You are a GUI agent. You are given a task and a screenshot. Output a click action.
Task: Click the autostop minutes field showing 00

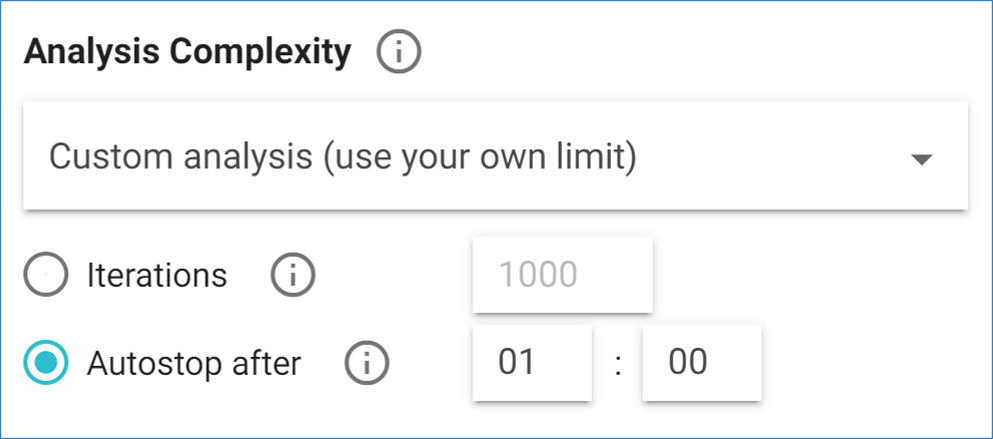point(701,363)
